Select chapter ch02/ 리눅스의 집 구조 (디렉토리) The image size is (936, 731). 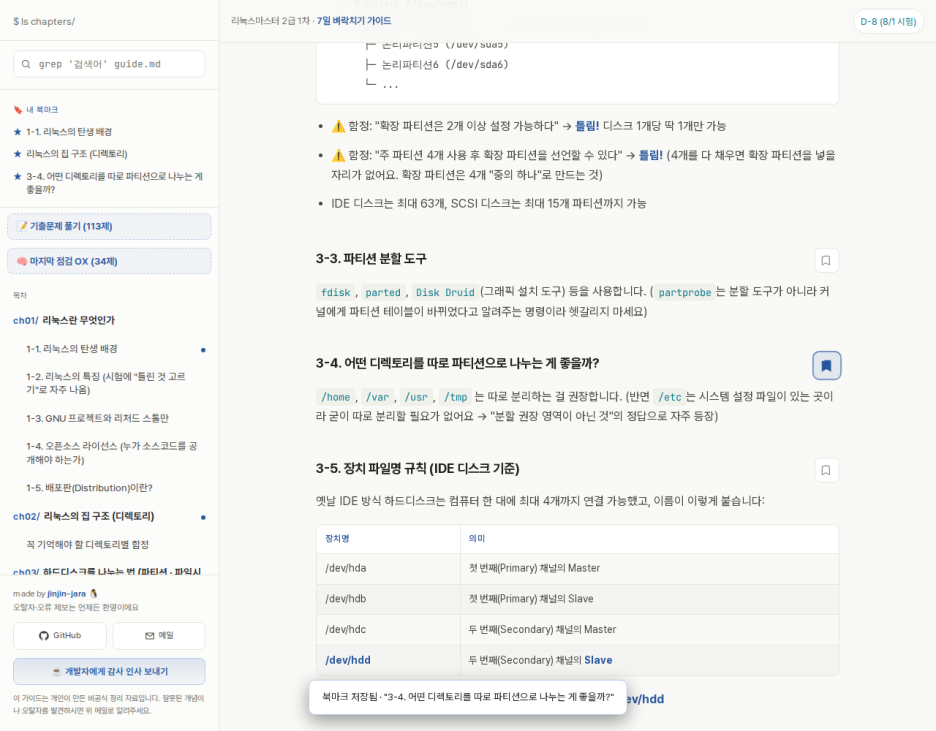(84, 516)
